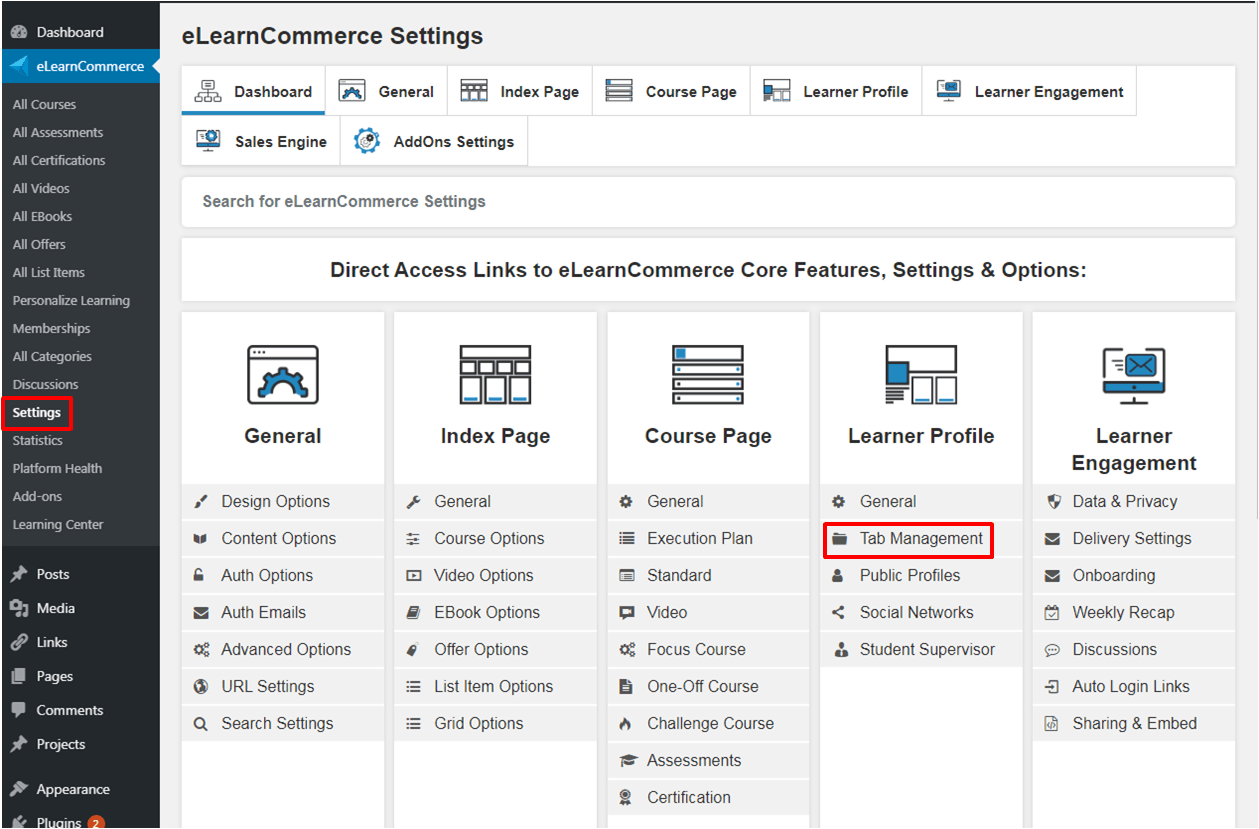Open Settings in the eLearnCommerce sidebar
This screenshot has height=829, width=1259.
(x=37, y=413)
